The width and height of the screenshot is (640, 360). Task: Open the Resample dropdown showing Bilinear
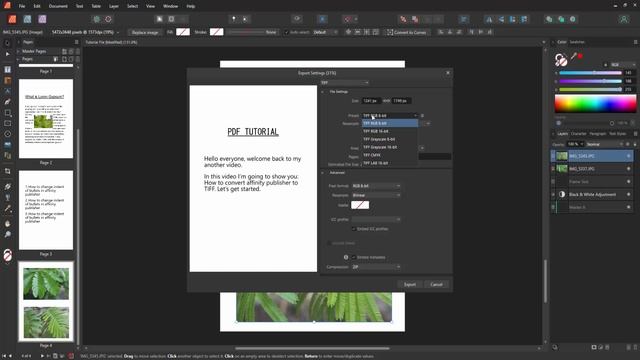(376, 196)
